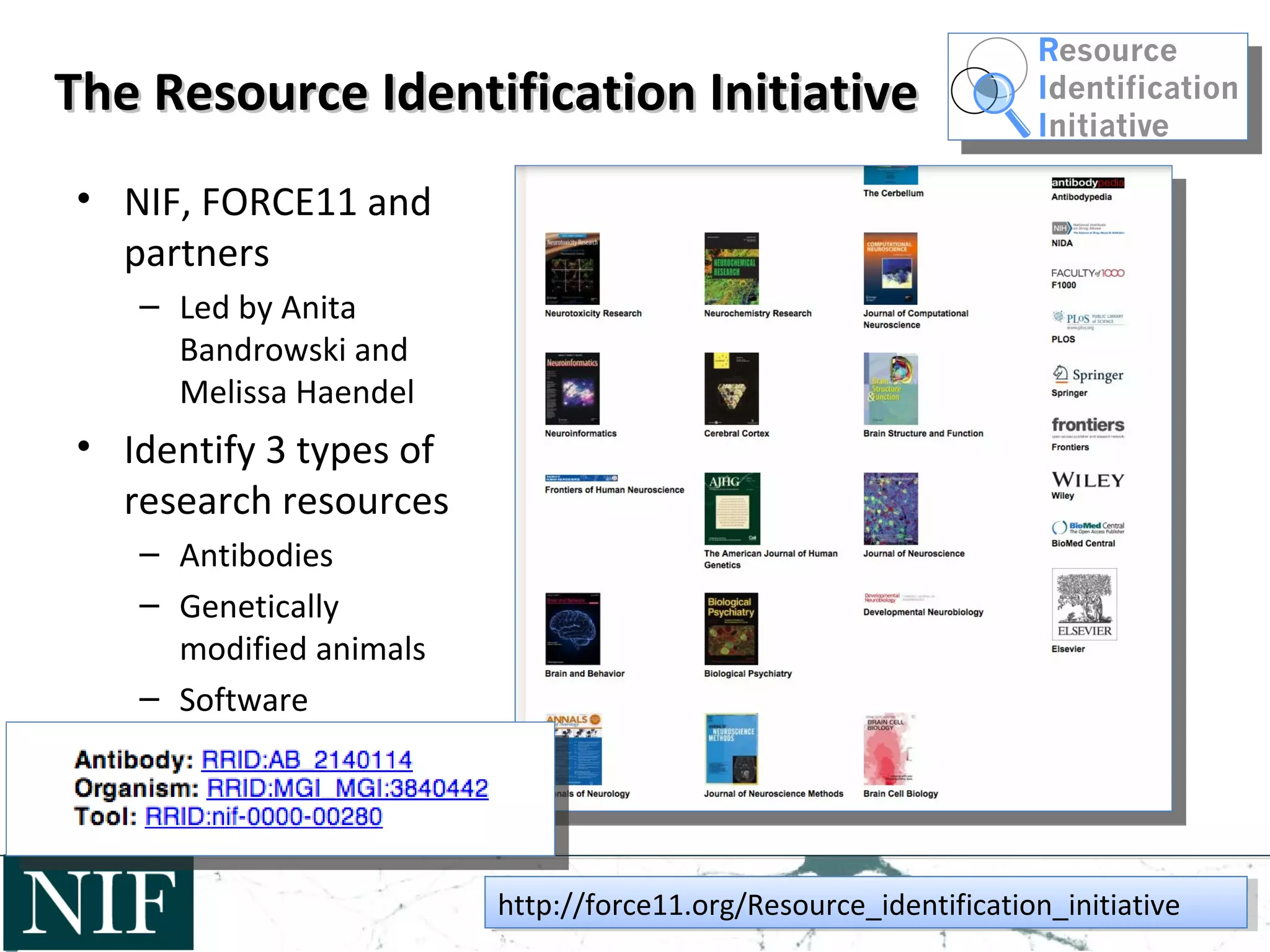
Task: Open Brain Structure and Function cover
Action: 890,389
